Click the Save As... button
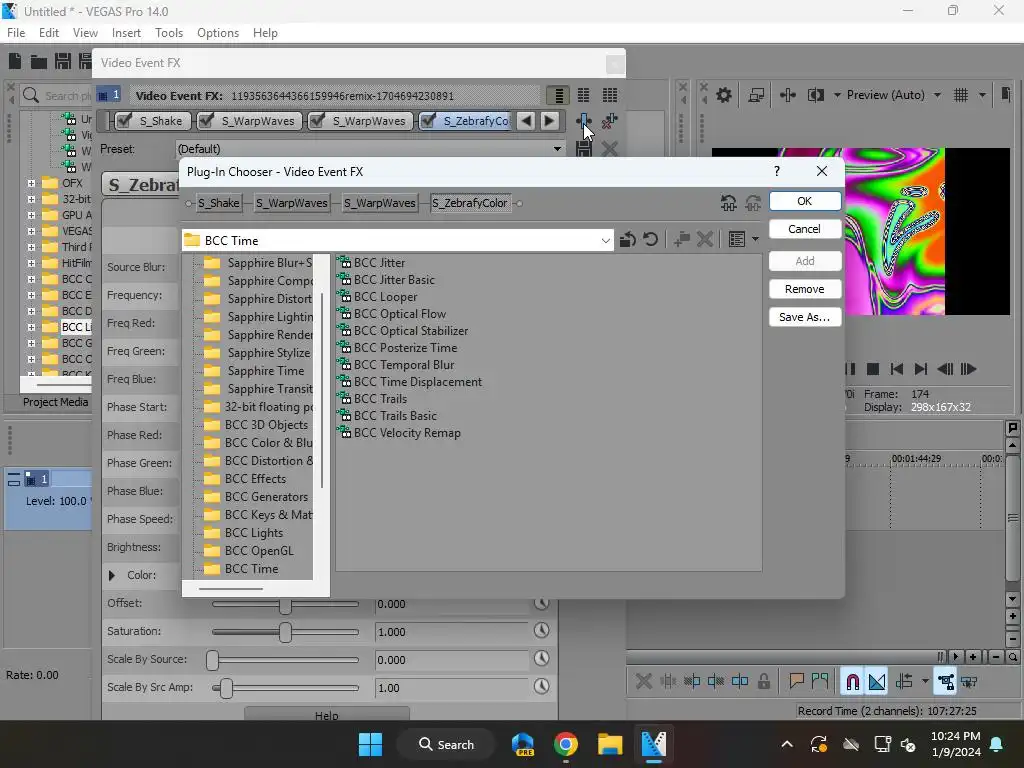 point(805,317)
